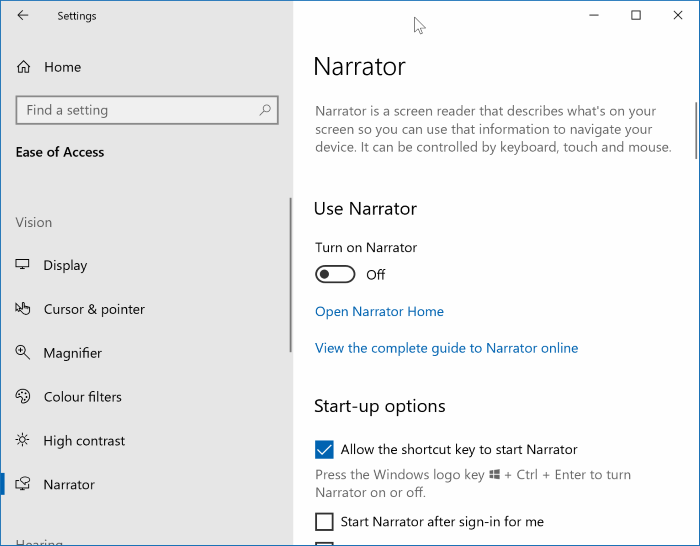This screenshot has width=700, height=546.
Task: Click the back arrow in Settings
Action: [22, 16]
